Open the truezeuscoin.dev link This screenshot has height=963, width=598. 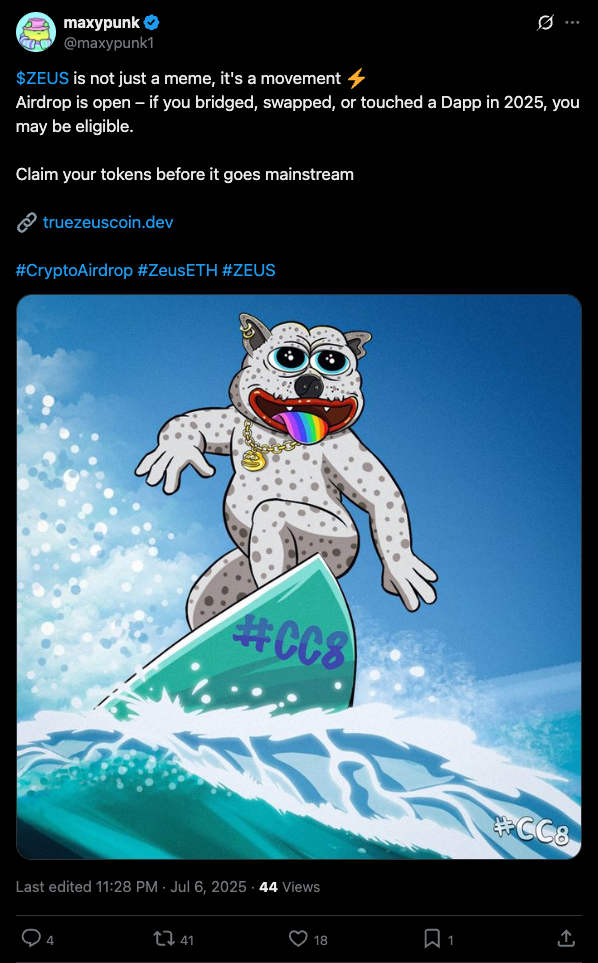tap(108, 222)
